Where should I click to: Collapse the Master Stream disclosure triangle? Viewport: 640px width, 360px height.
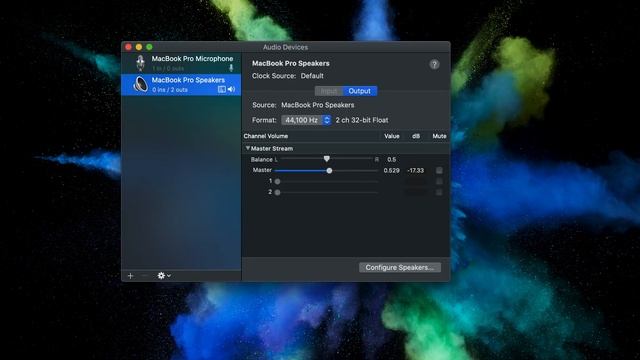point(247,148)
